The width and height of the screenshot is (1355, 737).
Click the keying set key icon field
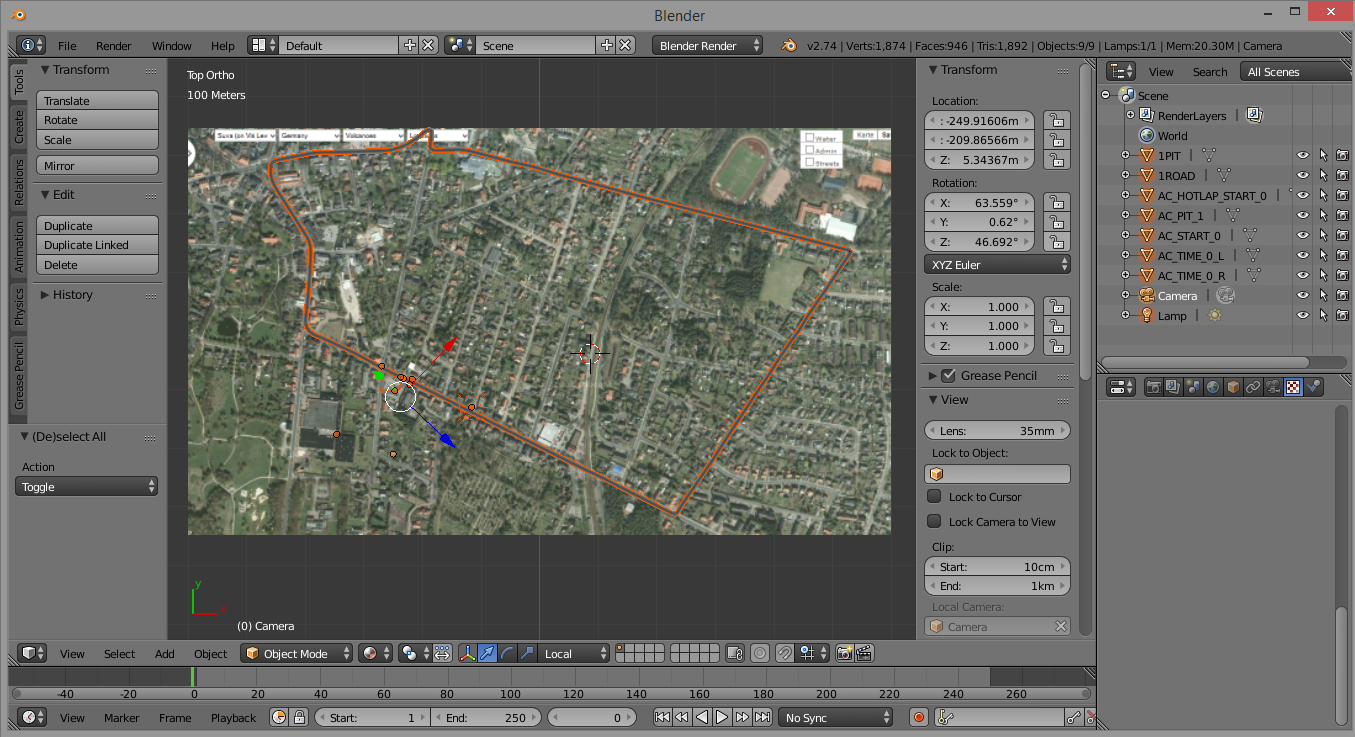(x=999, y=717)
